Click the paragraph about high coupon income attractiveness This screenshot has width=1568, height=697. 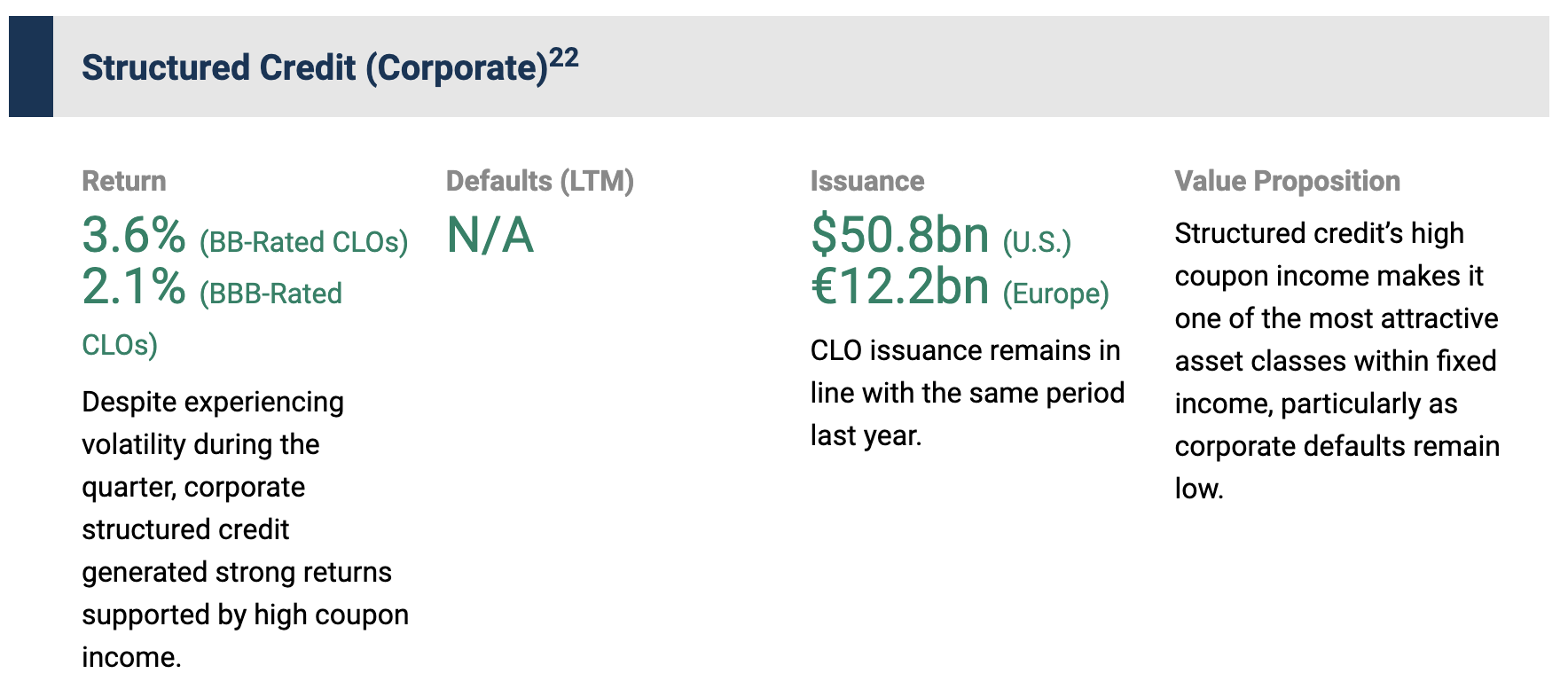point(1337,360)
